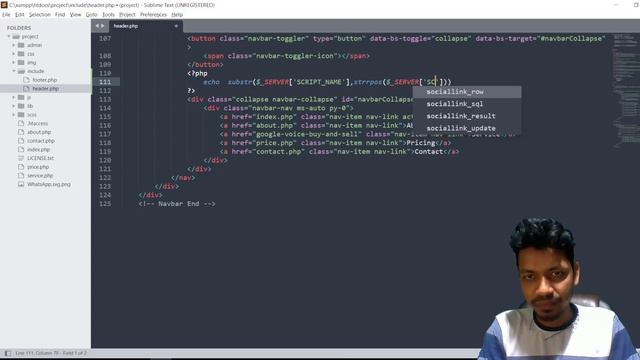
Task: Click the project folder icon
Action: click(x=16, y=36)
